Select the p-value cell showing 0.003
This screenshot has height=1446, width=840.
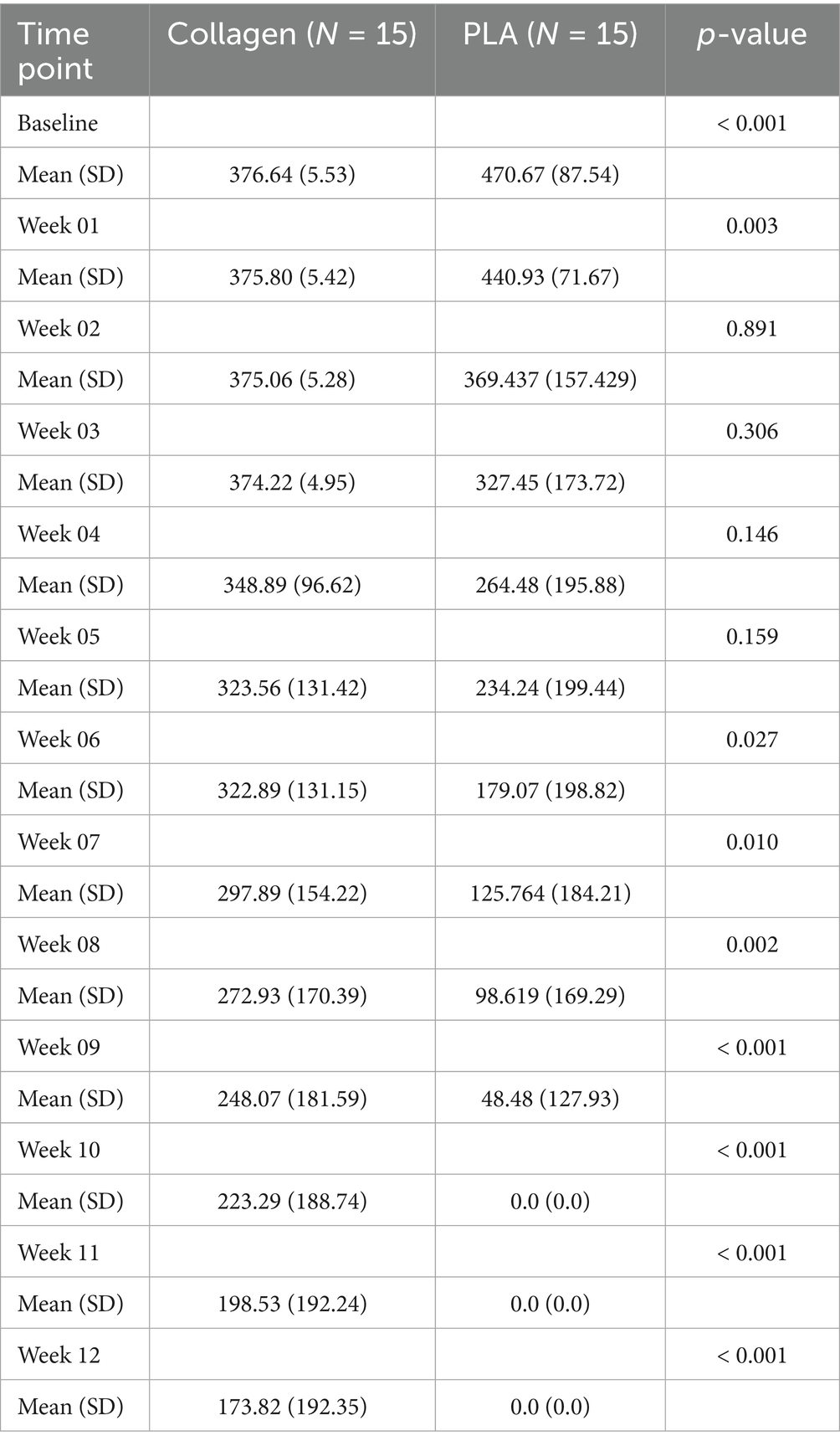point(751,225)
